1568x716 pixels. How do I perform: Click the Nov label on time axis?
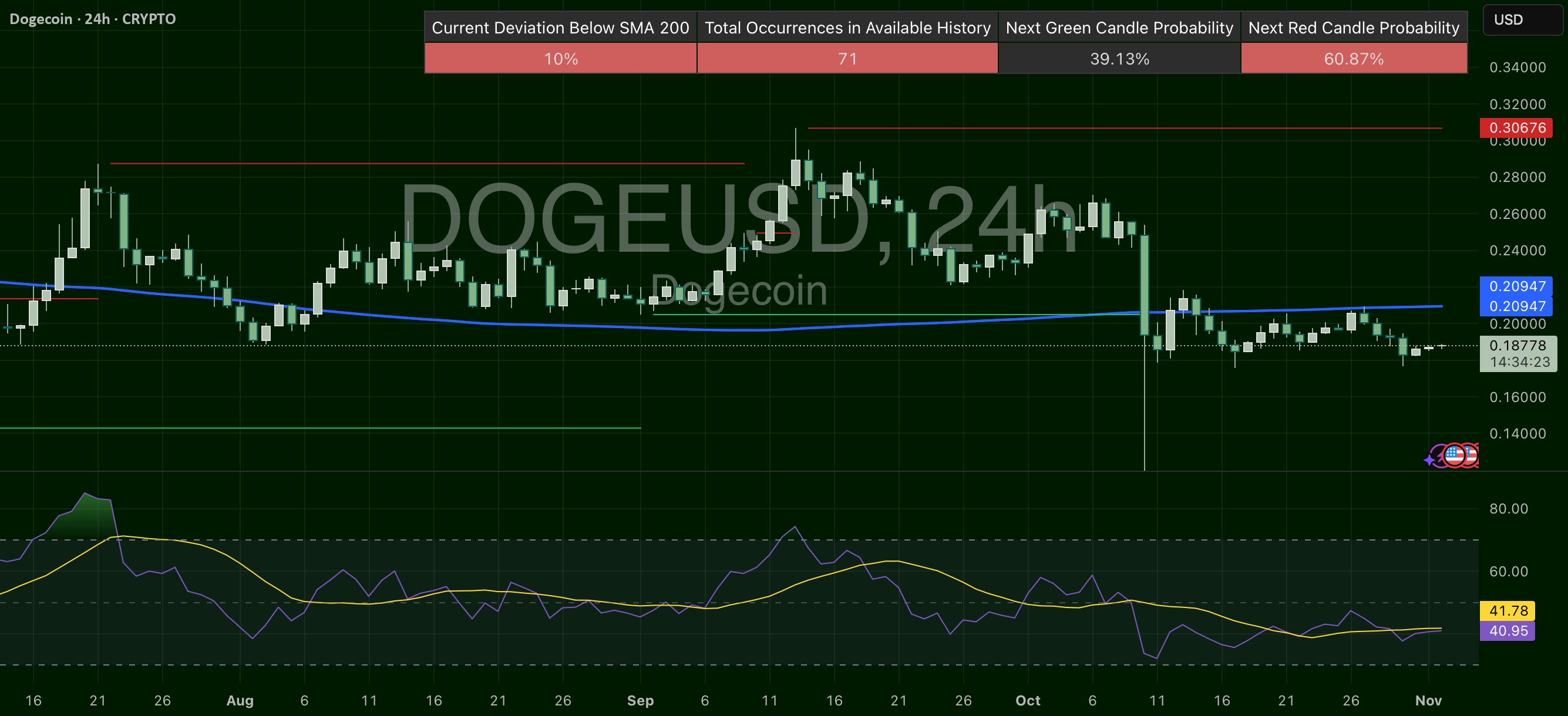[x=1428, y=700]
